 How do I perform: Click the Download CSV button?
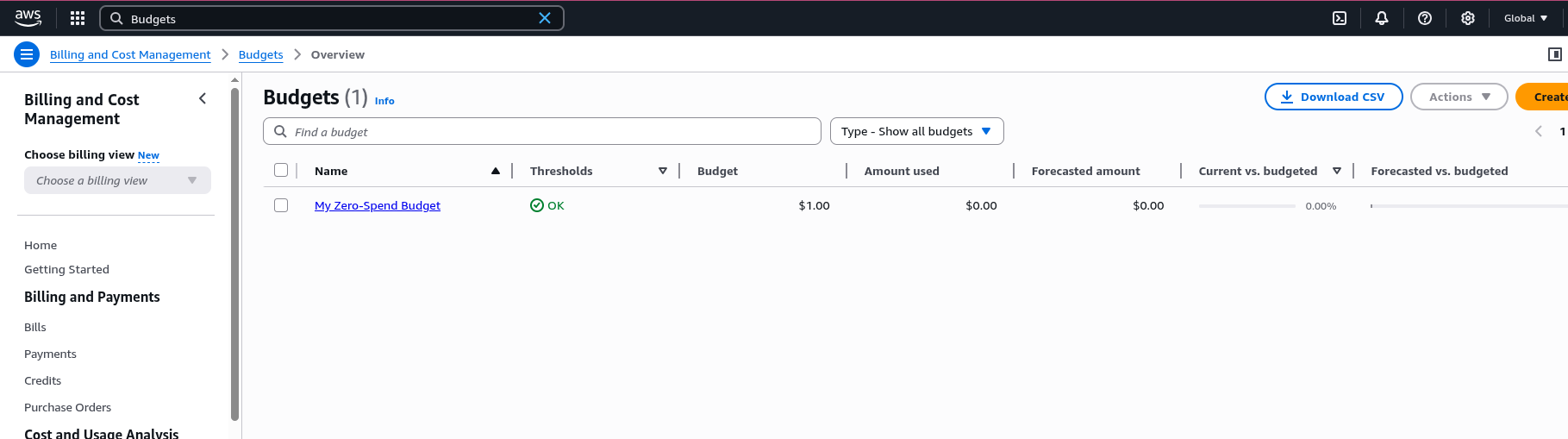tap(1334, 97)
